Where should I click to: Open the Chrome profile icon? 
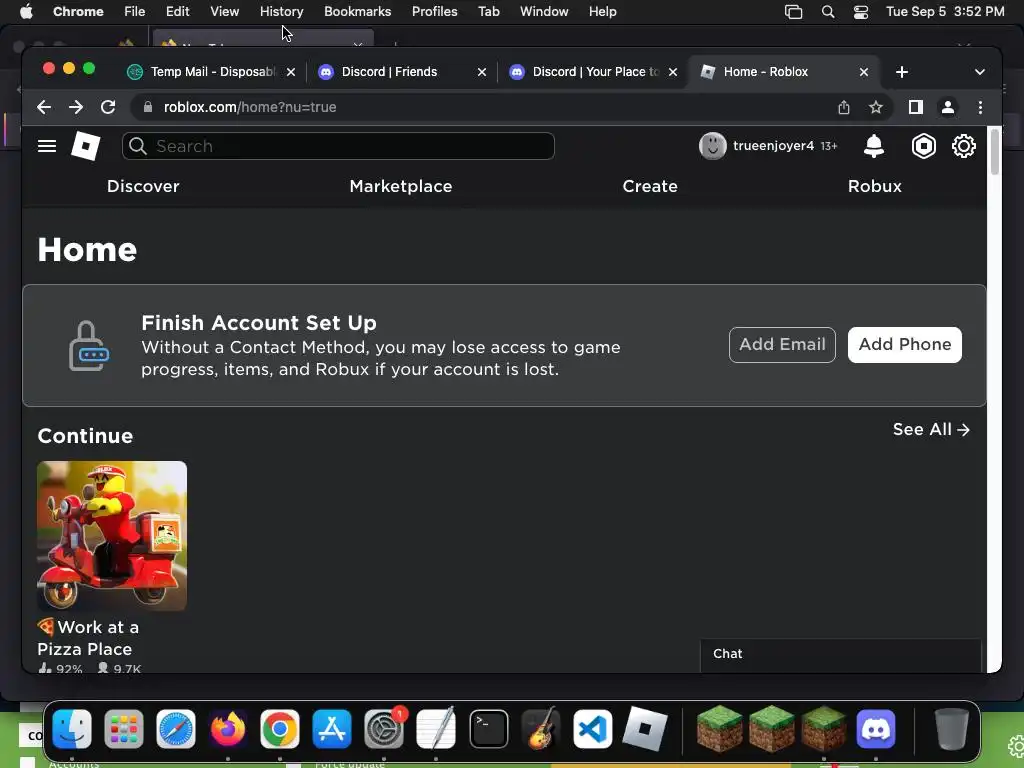pyautogui.click(x=948, y=107)
